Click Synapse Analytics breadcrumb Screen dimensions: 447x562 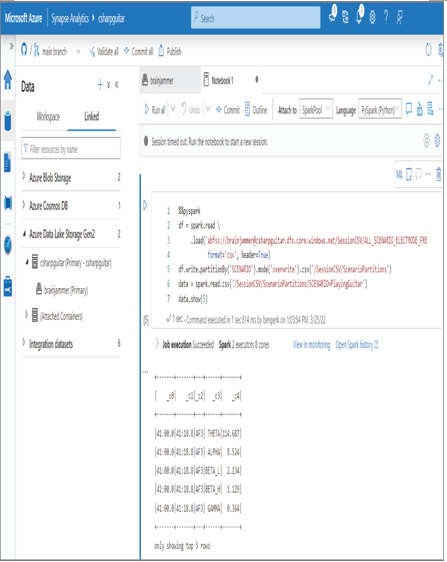70,18
